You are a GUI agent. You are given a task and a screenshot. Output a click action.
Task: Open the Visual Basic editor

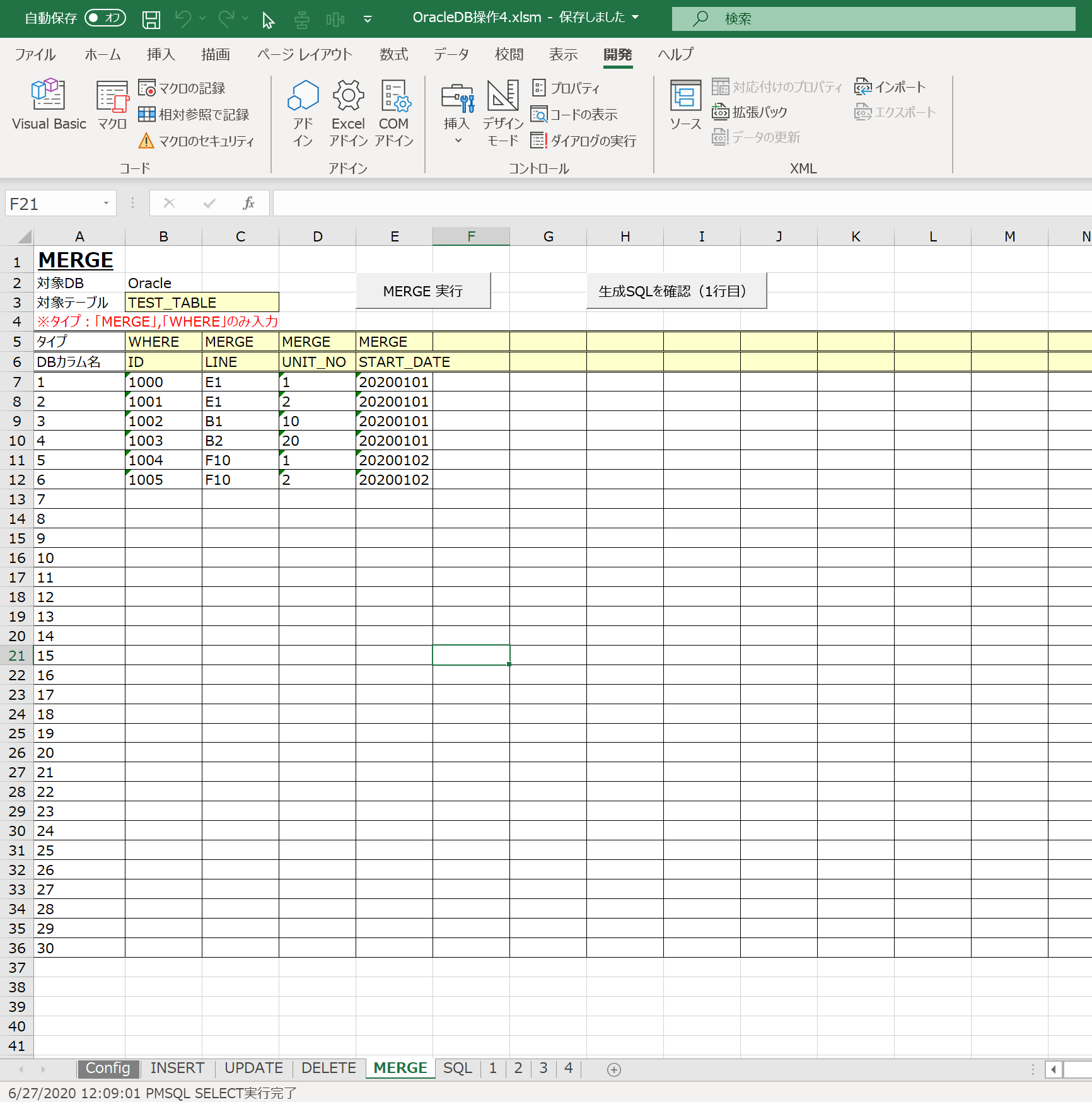pyautogui.click(x=49, y=105)
